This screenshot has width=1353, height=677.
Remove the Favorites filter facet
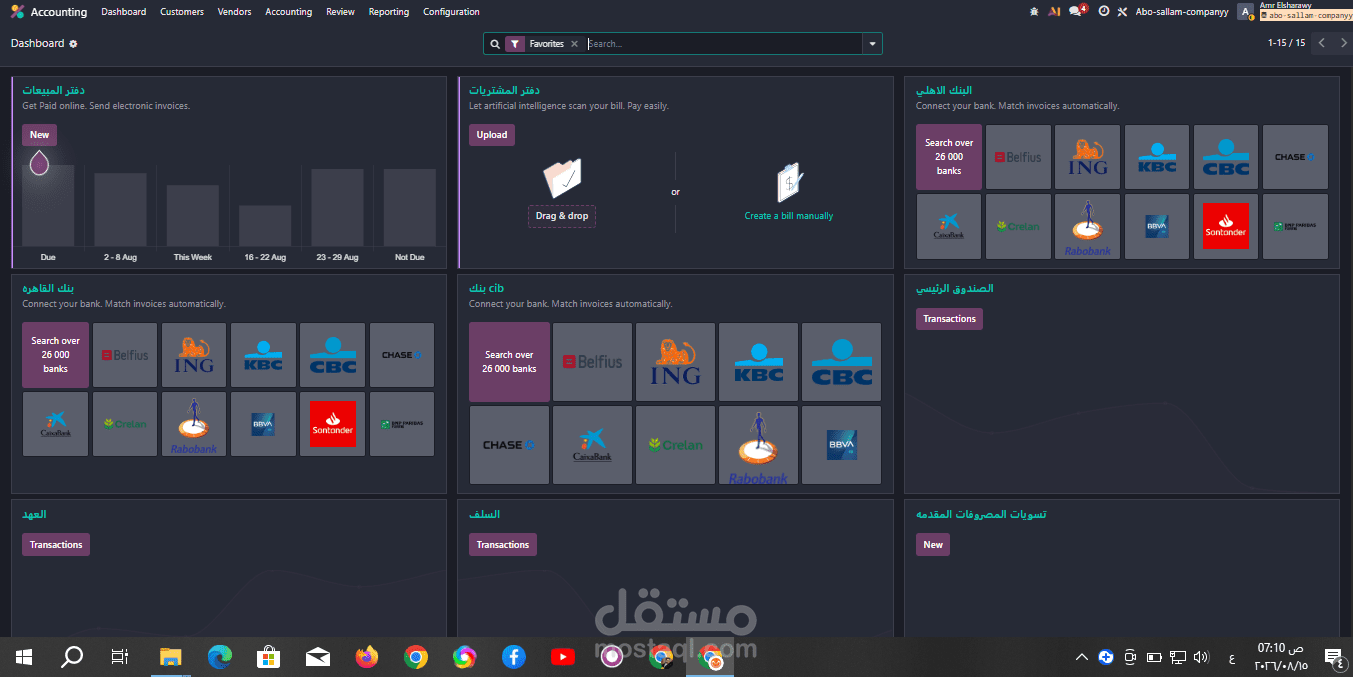[x=574, y=44]
